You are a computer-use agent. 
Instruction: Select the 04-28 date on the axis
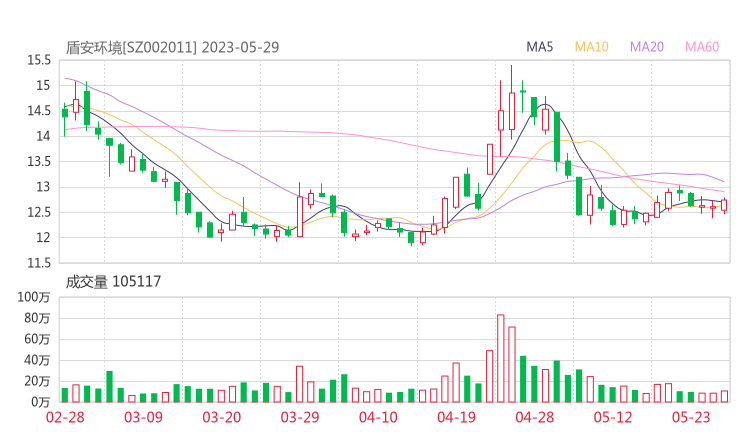pyautogui.click(x=534, y=417)
